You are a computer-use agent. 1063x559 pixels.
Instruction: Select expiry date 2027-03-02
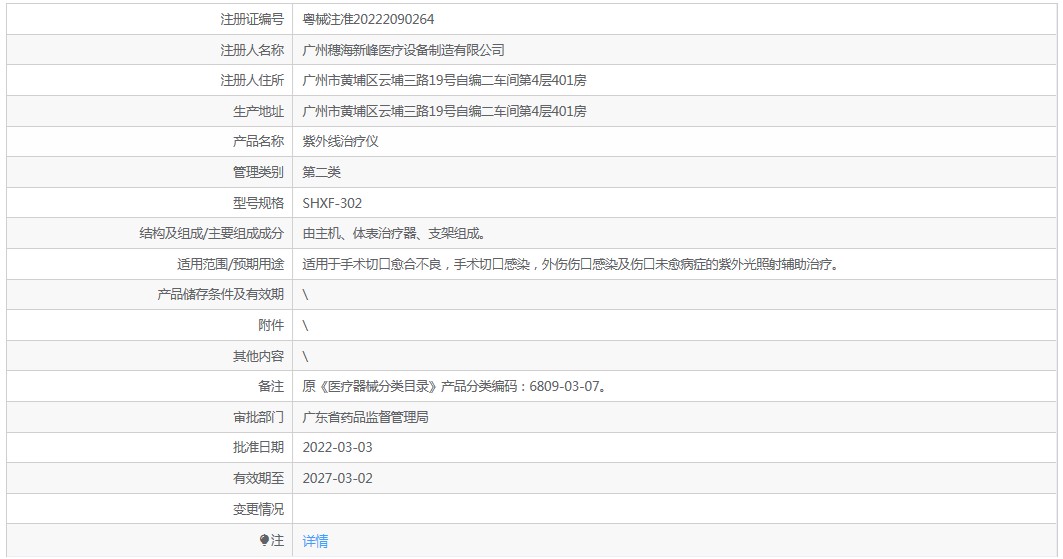(338, 478)
